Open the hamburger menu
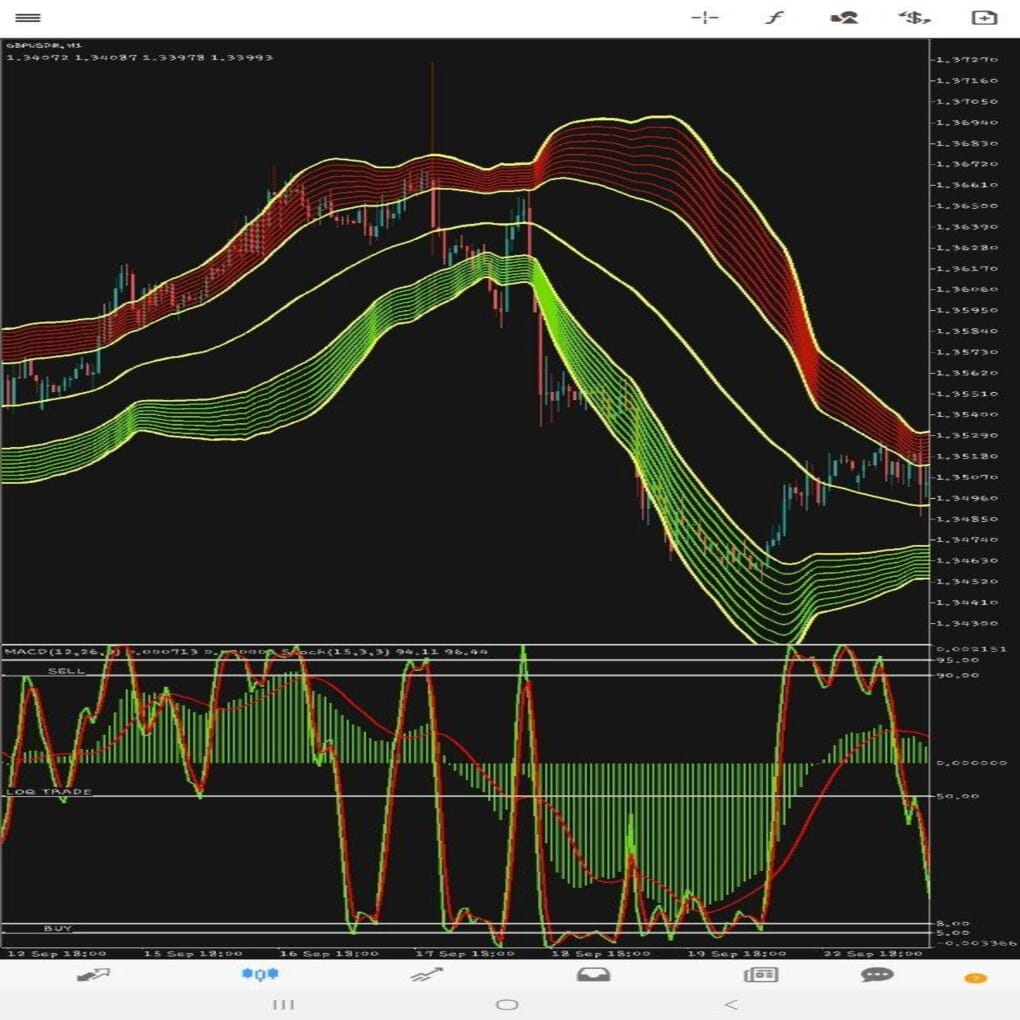The width and height of the screenshot is (1020, 1020). (28, 18)
